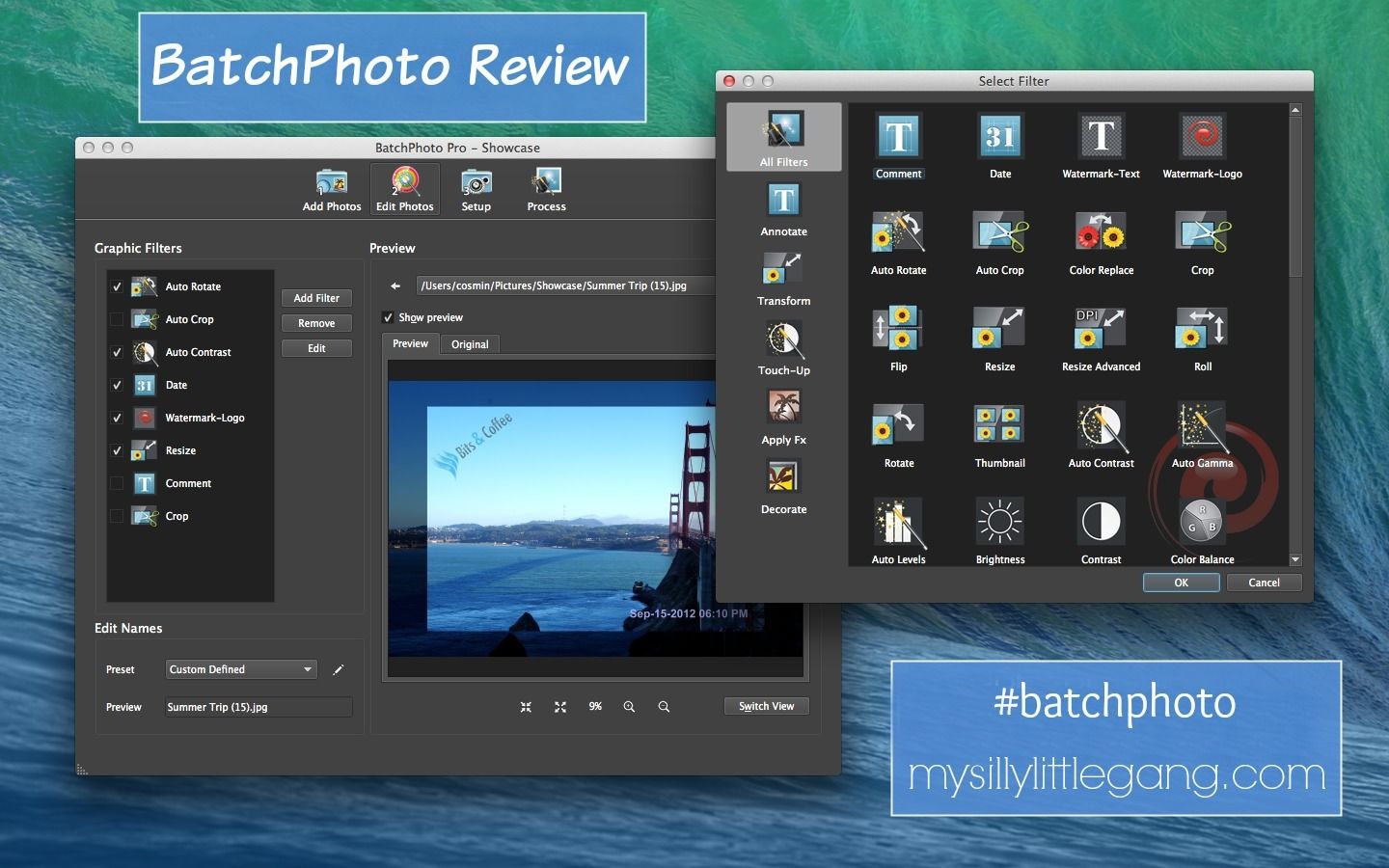Select the Rotate filter in the dialog

pos(899,435)
